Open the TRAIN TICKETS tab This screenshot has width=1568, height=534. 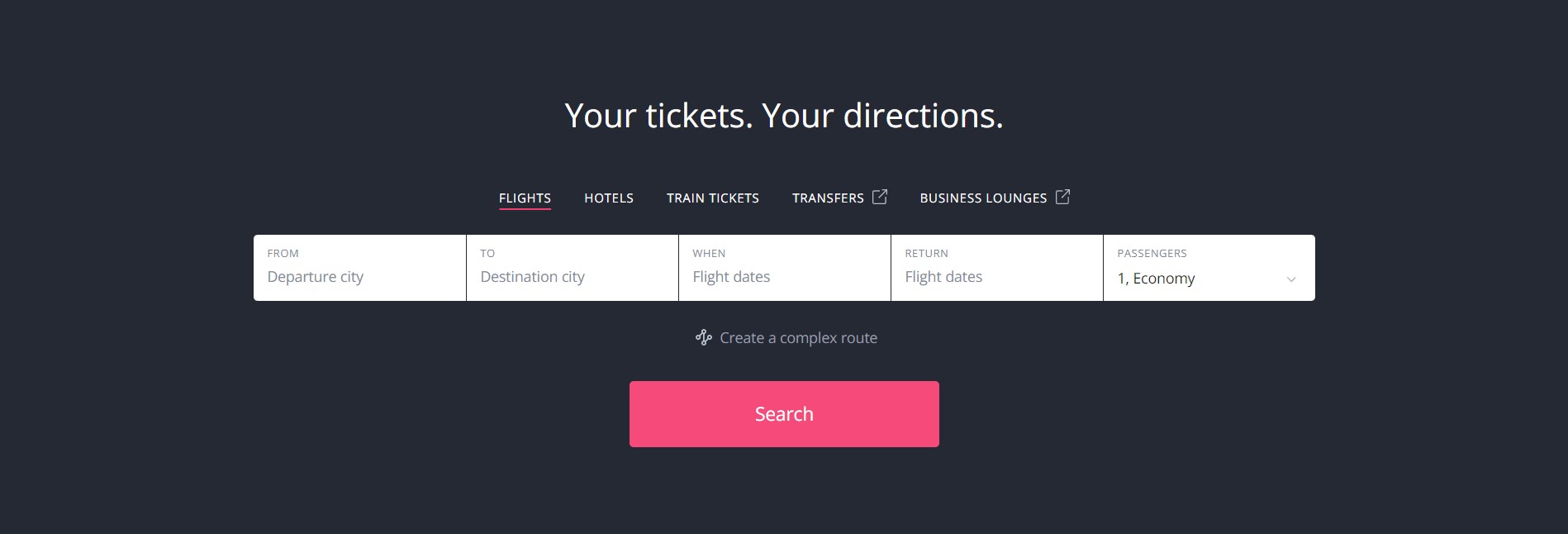pyautogui.click(x=712, y=198)
